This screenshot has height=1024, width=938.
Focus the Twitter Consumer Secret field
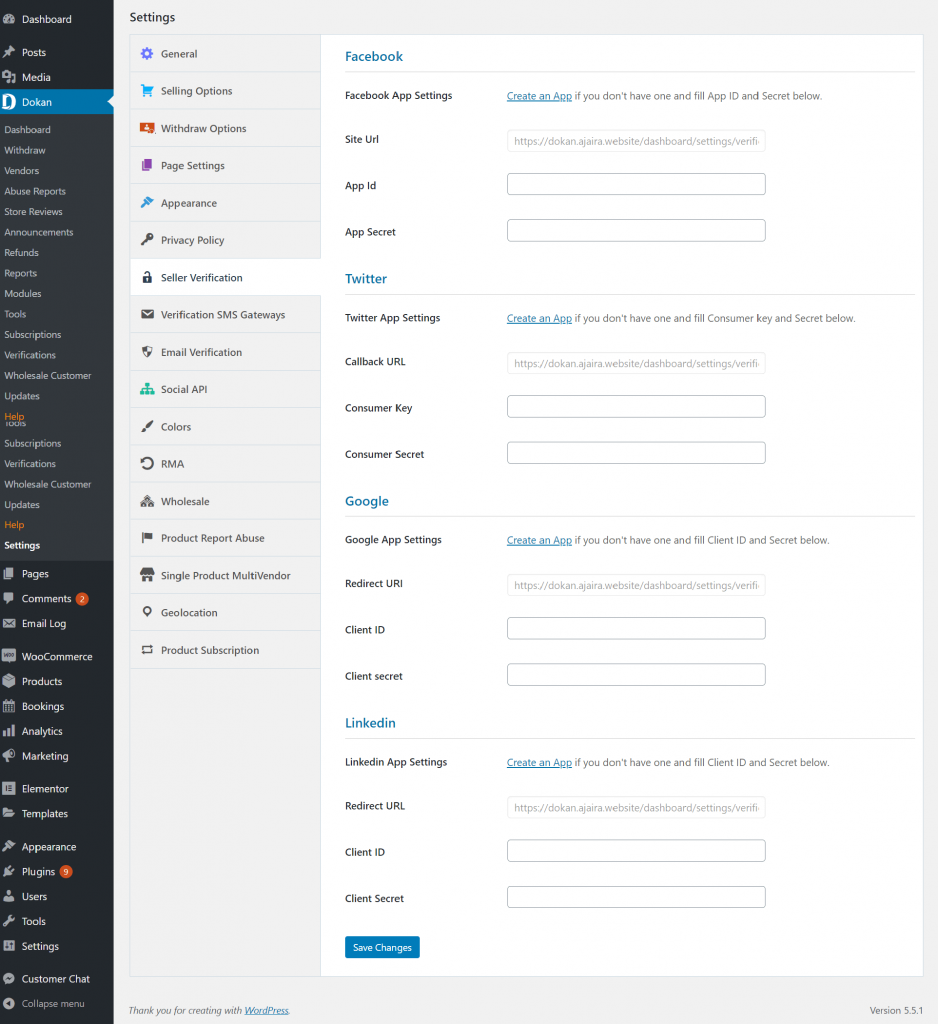point(636,453)
